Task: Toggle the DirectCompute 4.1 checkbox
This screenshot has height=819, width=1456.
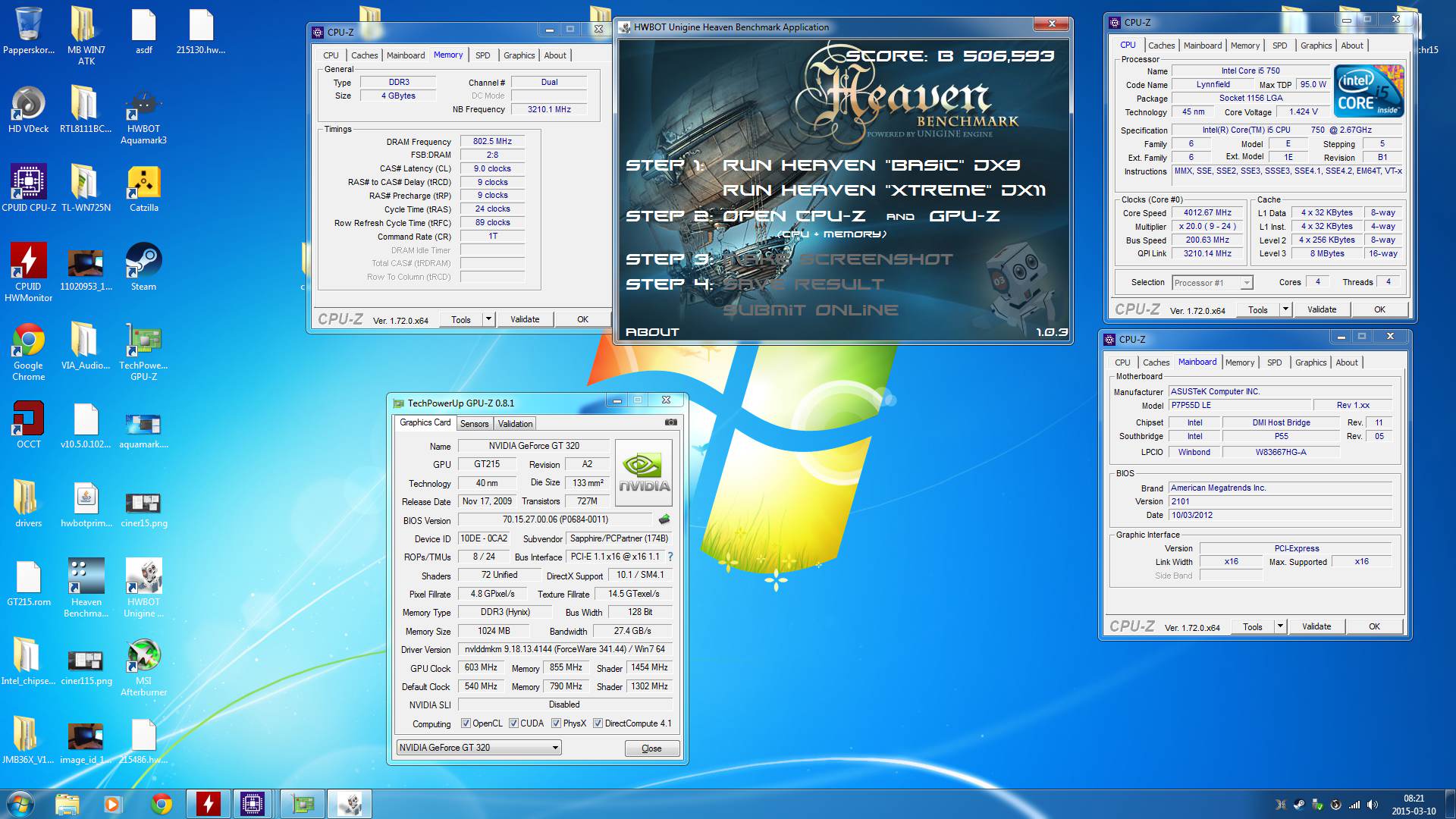Action: click(598, 723)
